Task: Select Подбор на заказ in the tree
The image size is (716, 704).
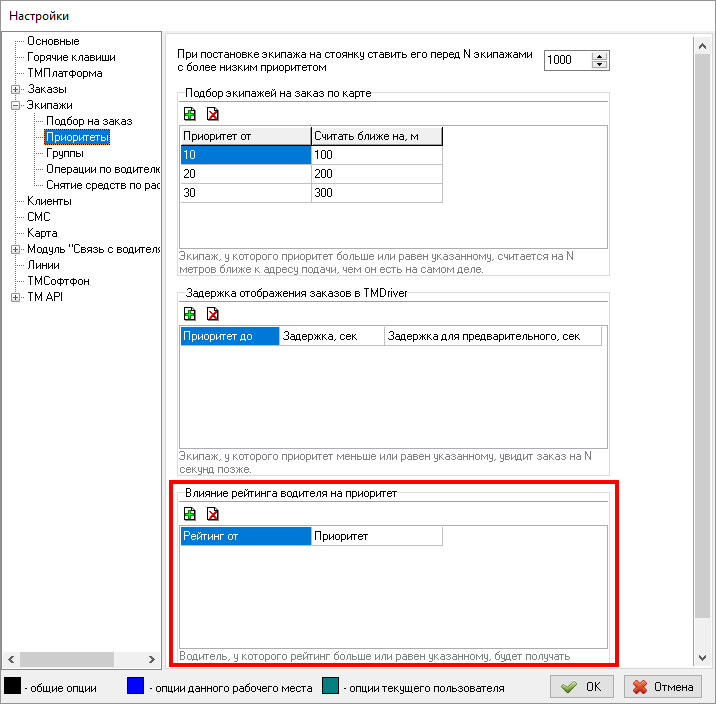Action: pos(89,121)
